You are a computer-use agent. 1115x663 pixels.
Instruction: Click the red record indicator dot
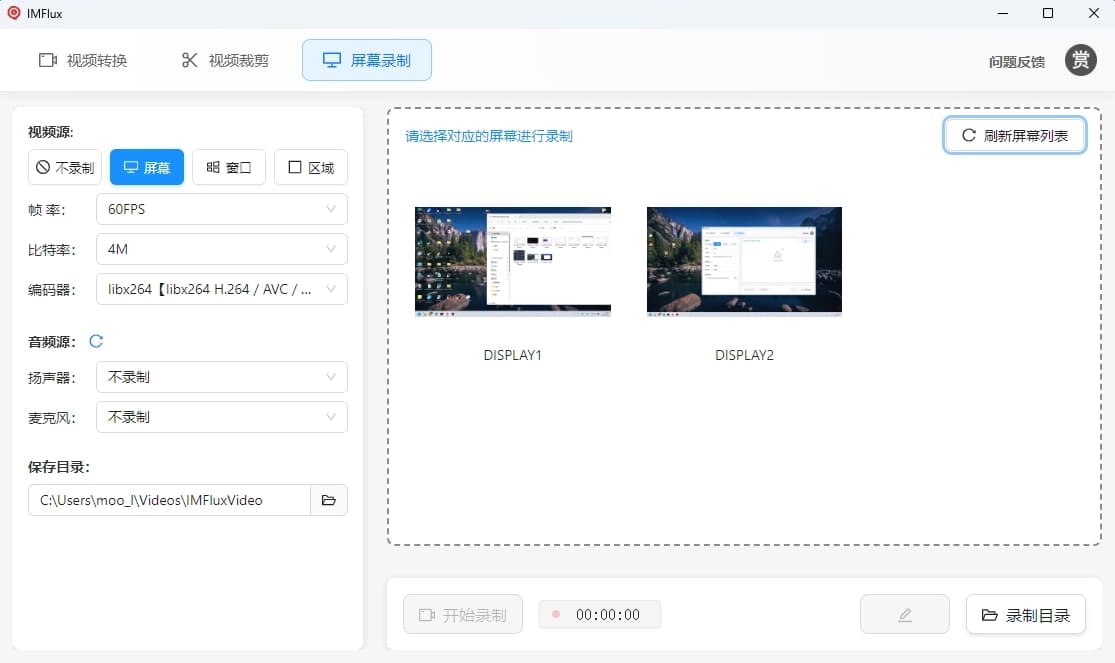556,615
